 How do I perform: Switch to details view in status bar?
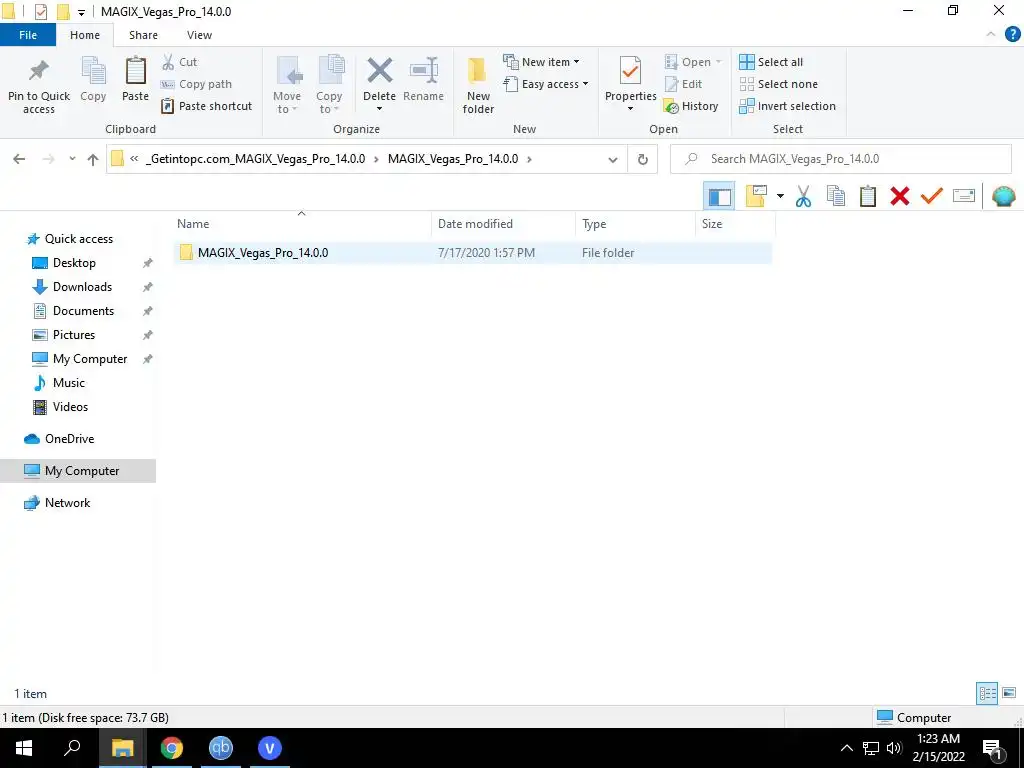pos(987,693)
